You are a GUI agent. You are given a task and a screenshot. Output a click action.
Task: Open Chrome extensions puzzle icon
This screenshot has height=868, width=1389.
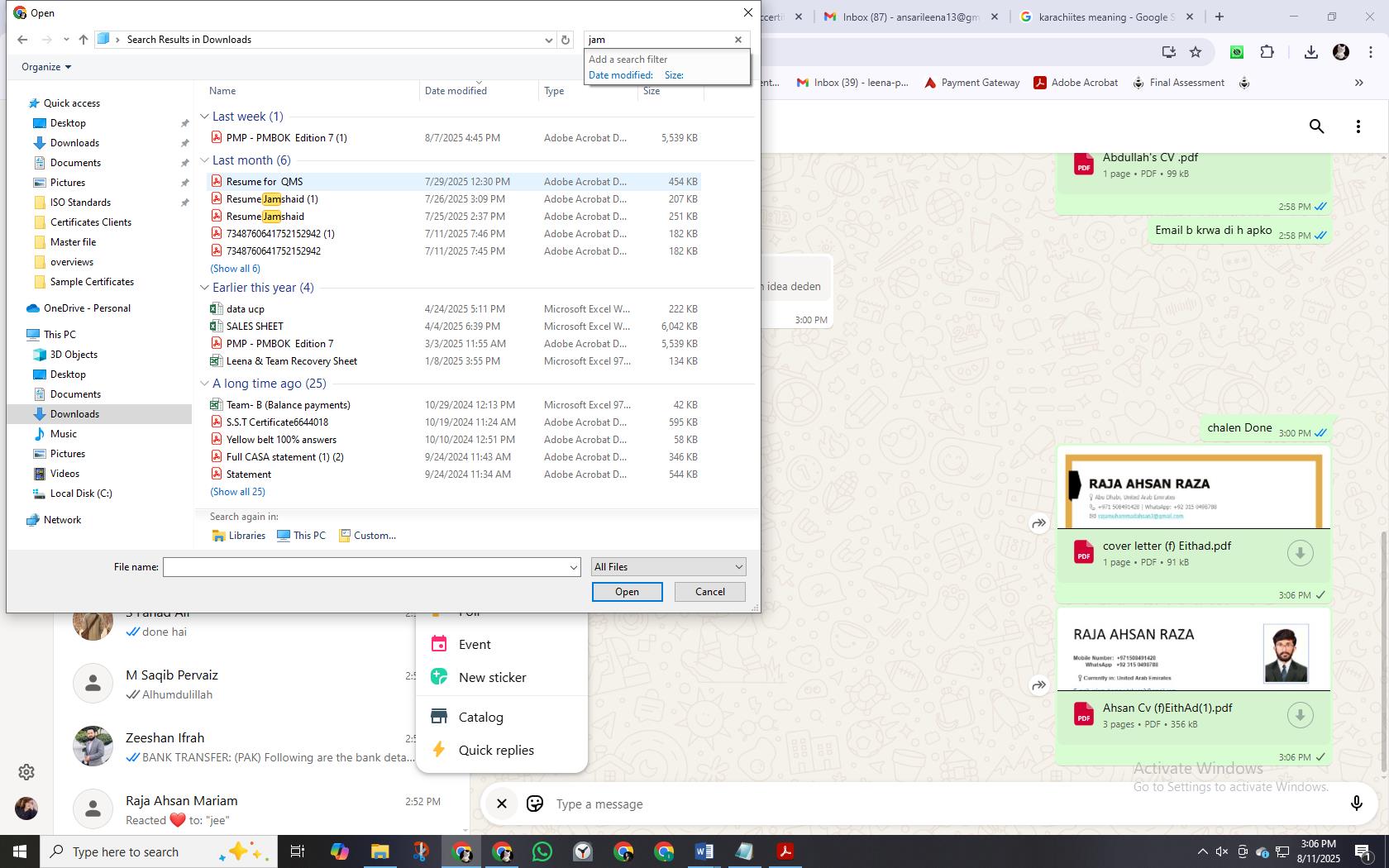tap(1267, 52)
